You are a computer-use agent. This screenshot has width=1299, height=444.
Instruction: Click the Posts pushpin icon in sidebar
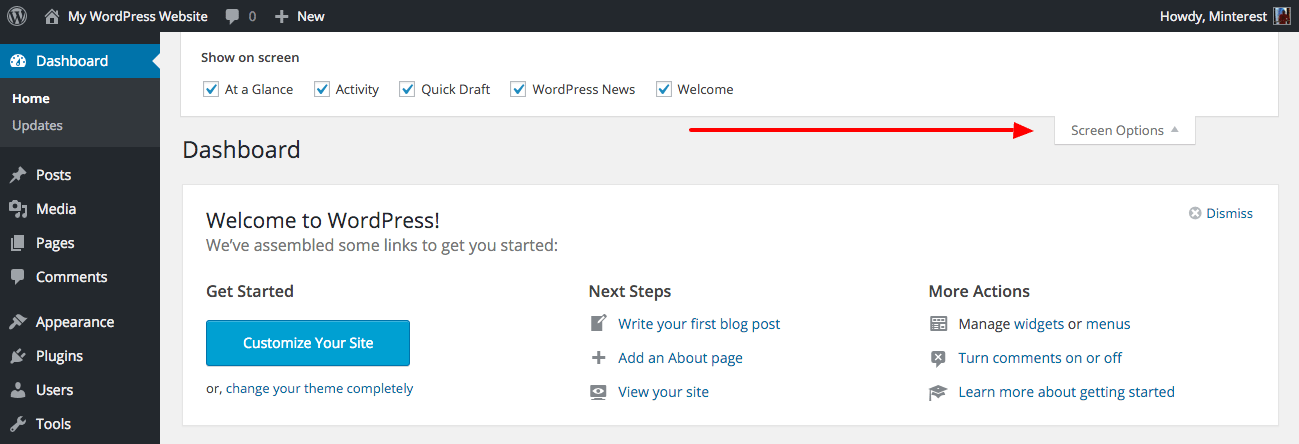18,175
